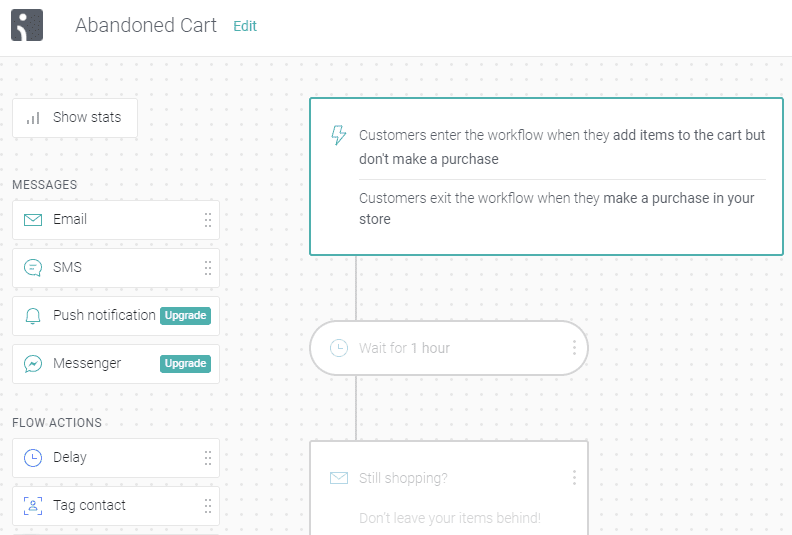This screenshot has height=535, width=792.
Task: Click the drag handle dots on the SMS item
Action: pos(208,268)
